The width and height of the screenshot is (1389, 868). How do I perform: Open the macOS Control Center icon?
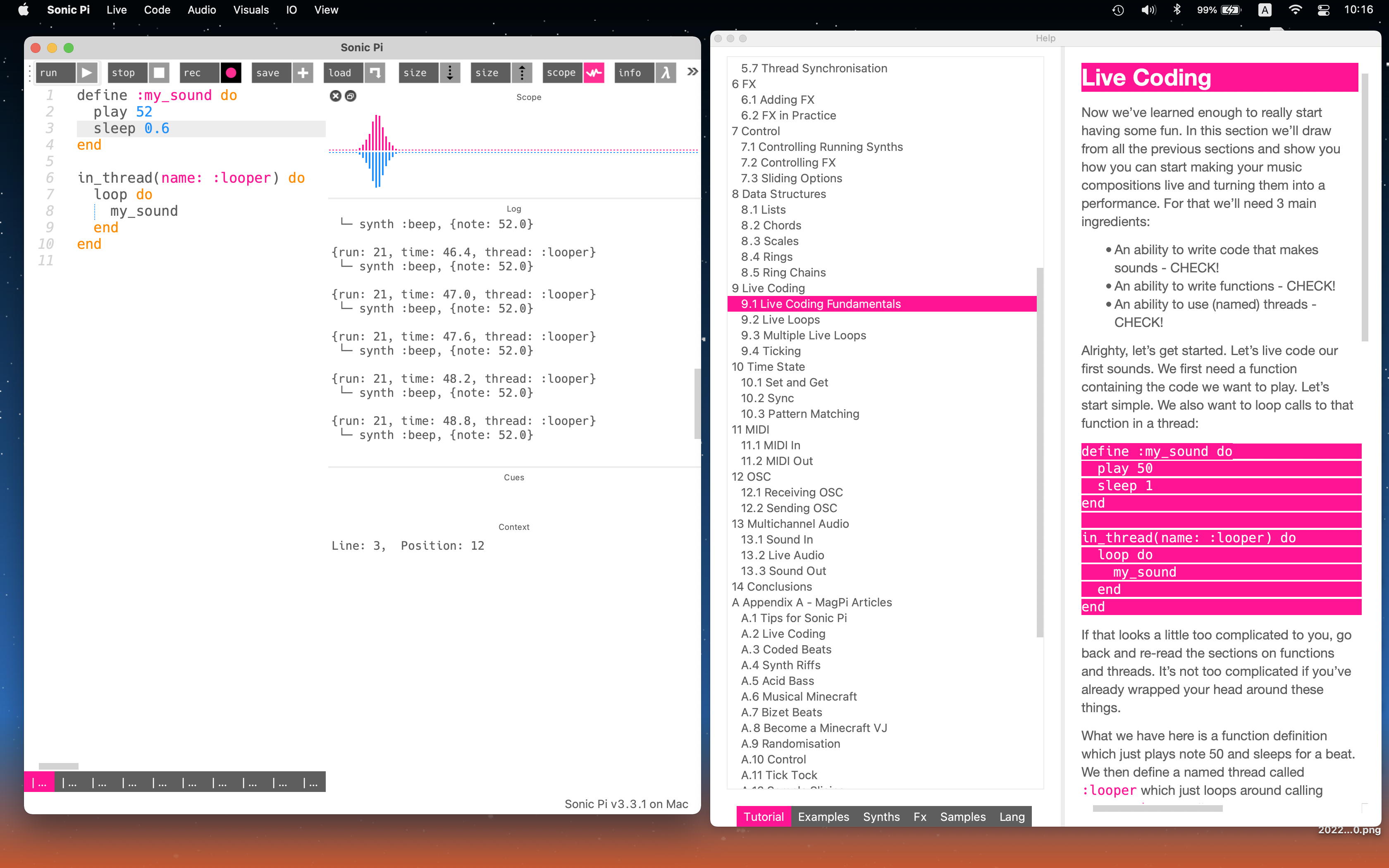[x=1323, y=10]
